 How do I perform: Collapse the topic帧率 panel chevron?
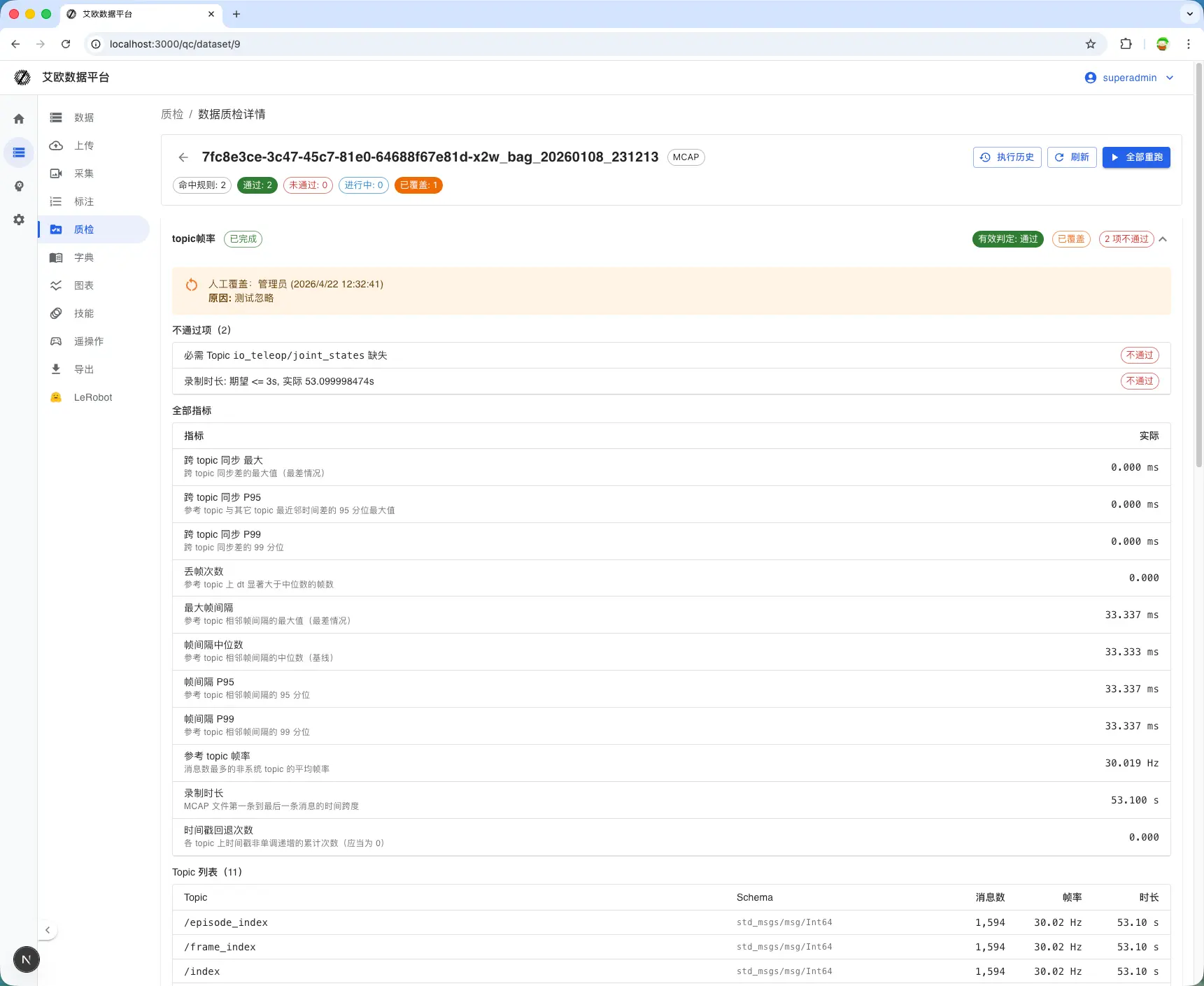coord(1163,238)
